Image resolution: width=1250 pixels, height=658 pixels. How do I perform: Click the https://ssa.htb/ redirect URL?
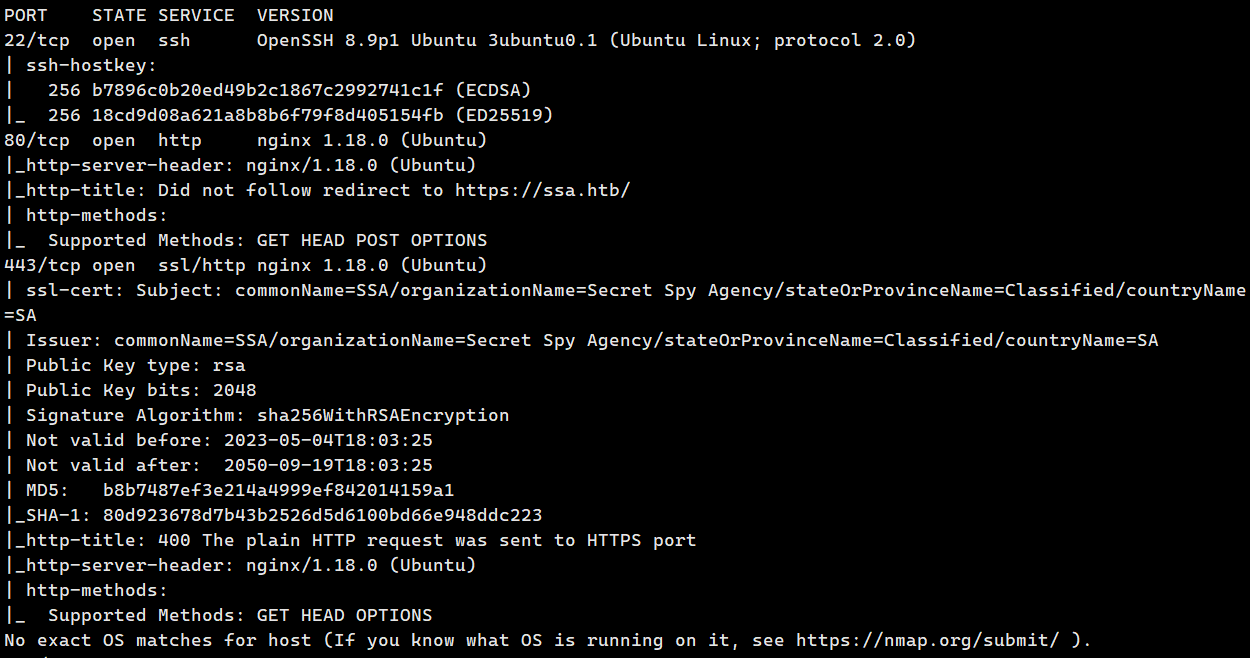[x=542, y=190]
